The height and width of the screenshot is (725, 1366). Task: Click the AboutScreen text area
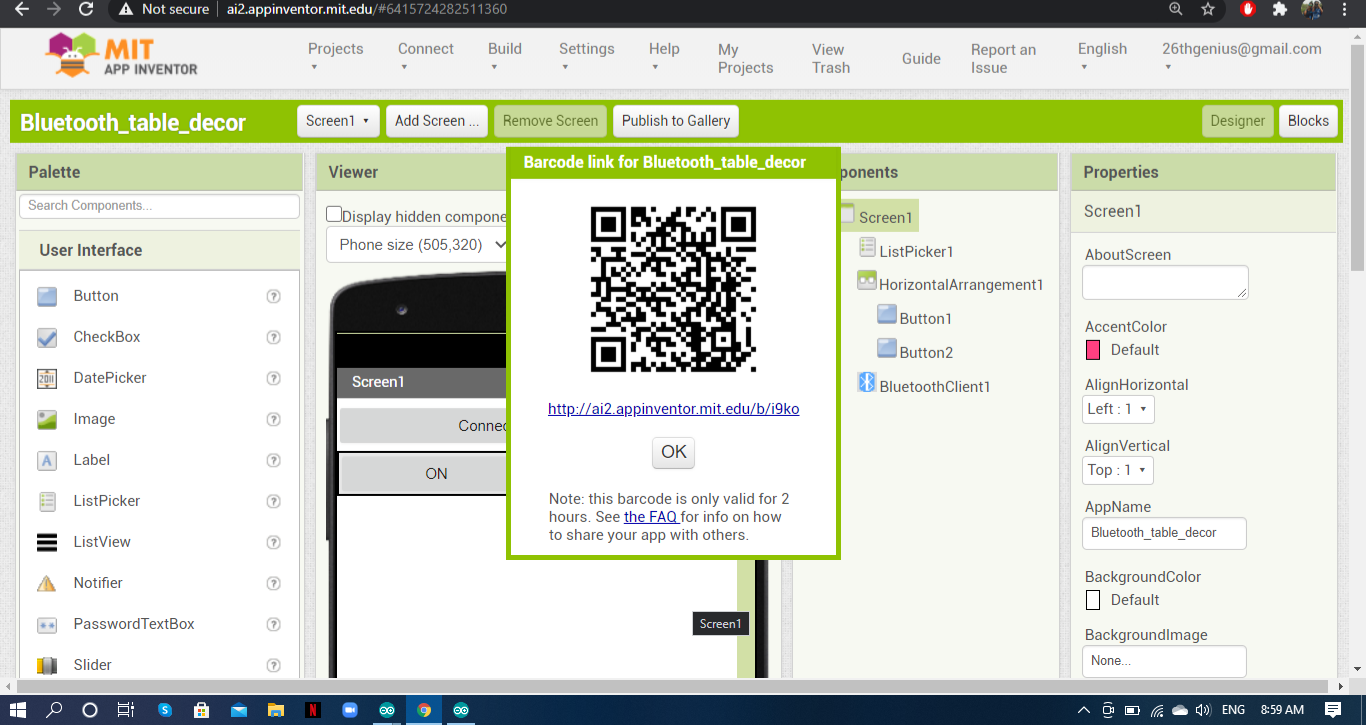click(1165, 282)
